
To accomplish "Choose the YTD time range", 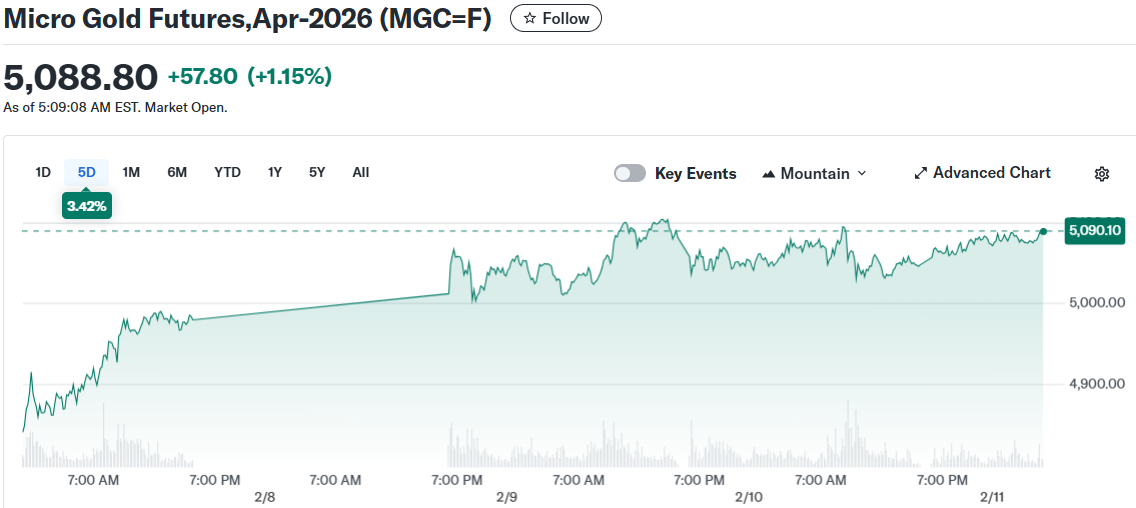I will coord(227,172).
